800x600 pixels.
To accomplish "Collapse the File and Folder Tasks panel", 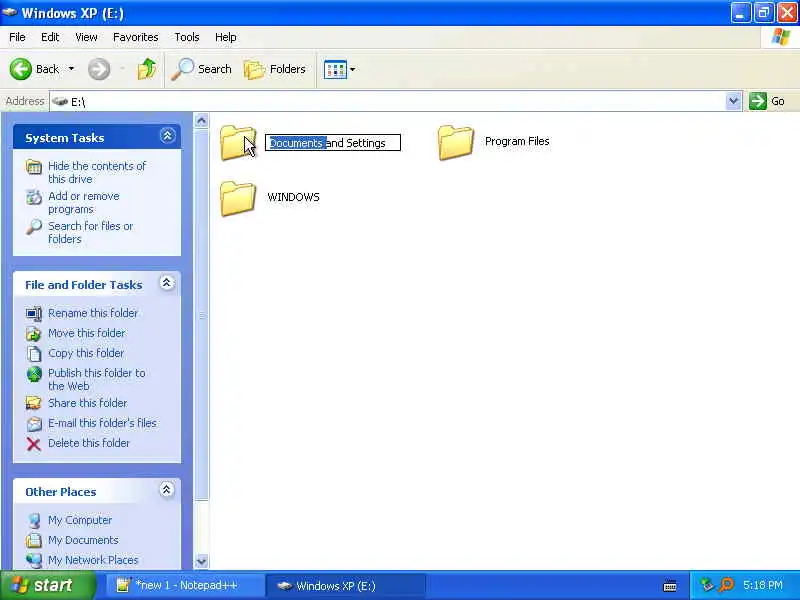I will tap(167, 283).
